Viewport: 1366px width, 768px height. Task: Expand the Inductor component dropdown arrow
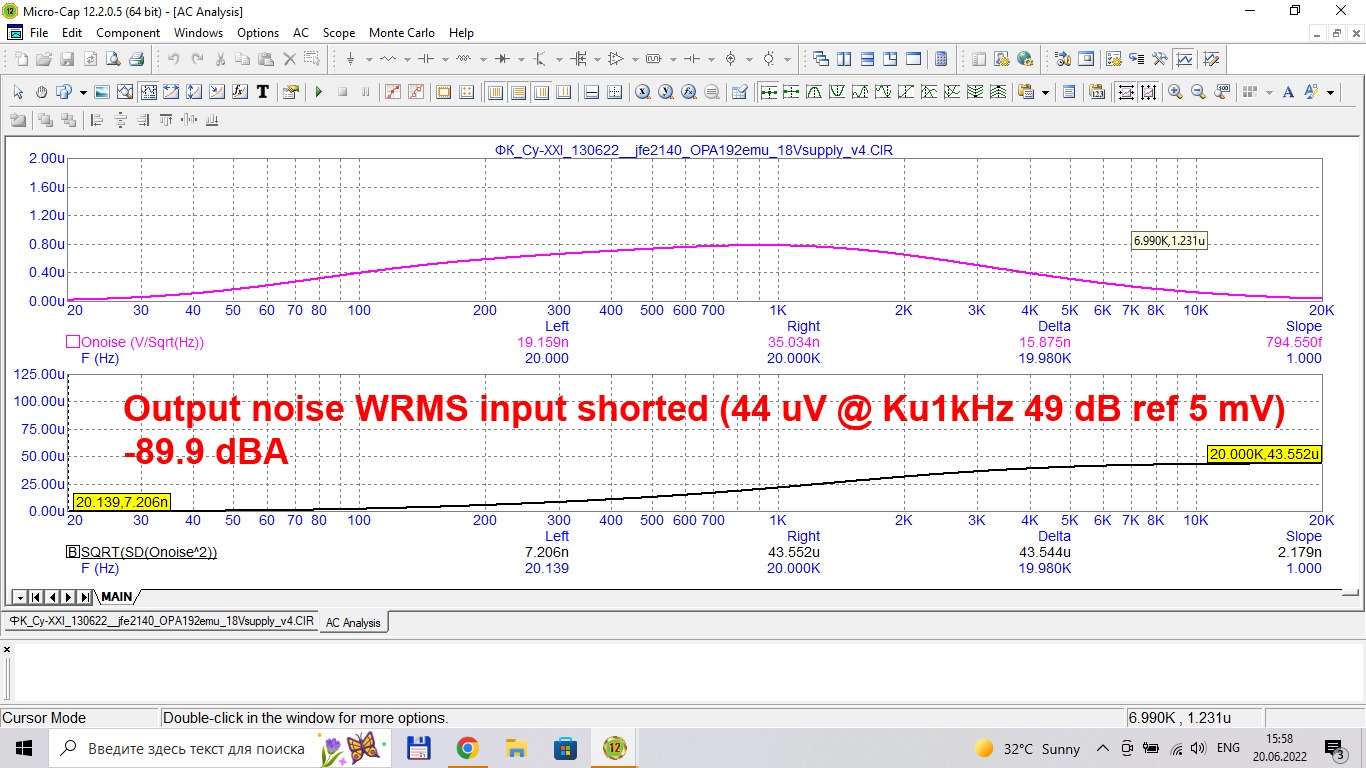click(483, 59)
